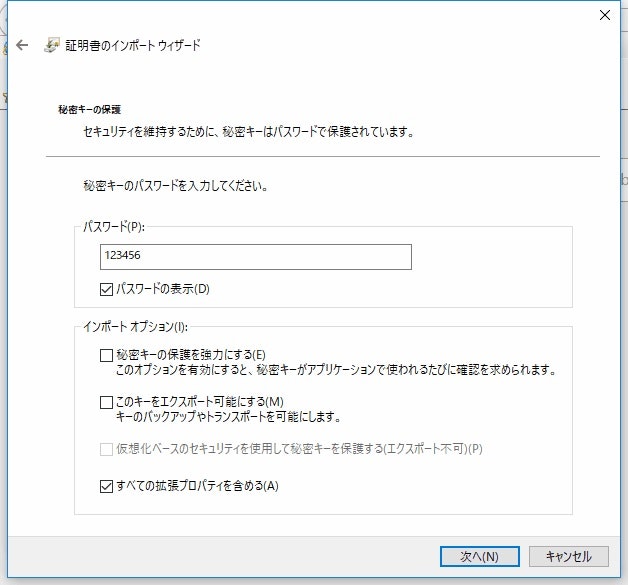
Task: Click the 証明書のインポート ウィザード title text
Action: click(x=133, y=45)
